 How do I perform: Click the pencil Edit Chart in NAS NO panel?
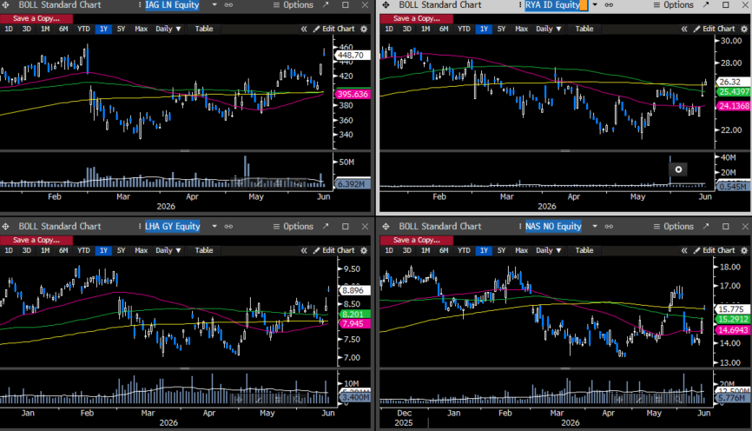[x=714, y=250]
